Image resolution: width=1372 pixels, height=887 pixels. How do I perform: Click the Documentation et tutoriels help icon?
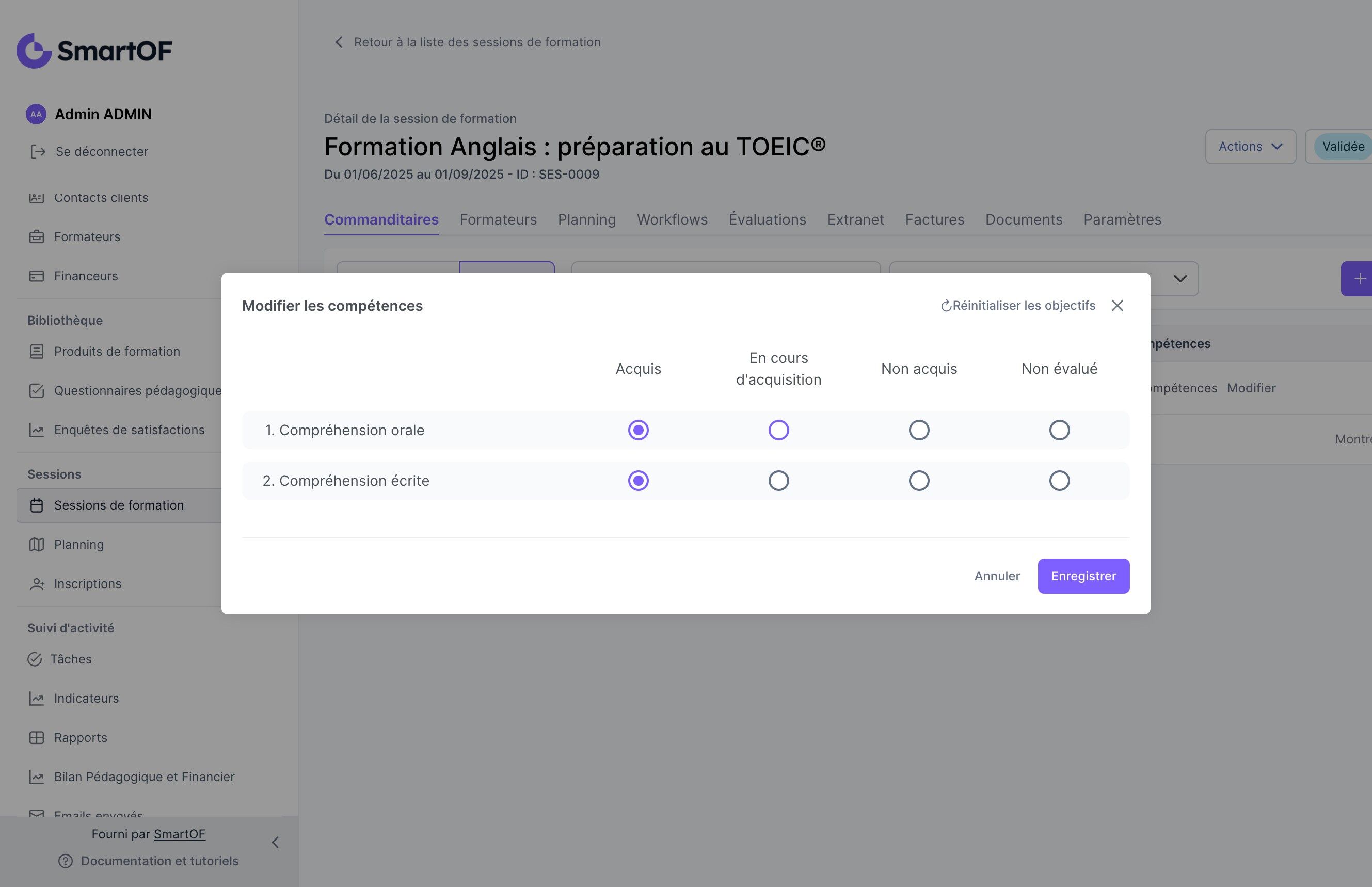point(66,861)
